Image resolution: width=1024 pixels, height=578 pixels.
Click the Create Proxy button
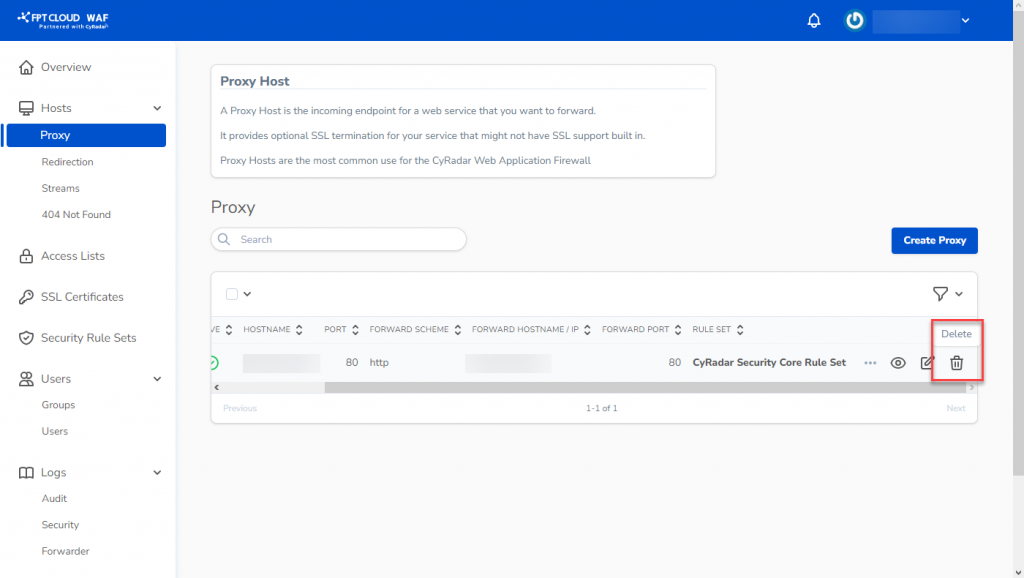(934, 240)
